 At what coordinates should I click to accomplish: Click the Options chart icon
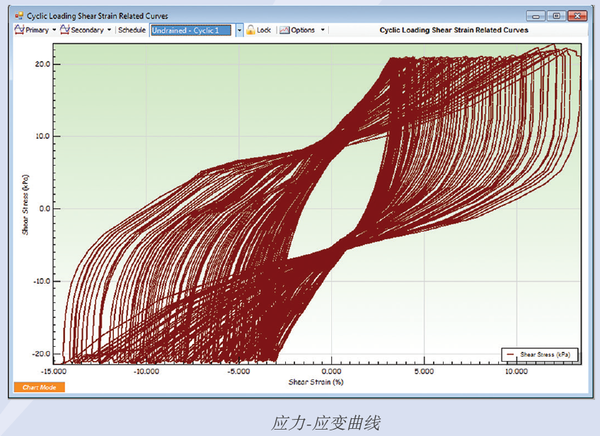pos(284,30)
